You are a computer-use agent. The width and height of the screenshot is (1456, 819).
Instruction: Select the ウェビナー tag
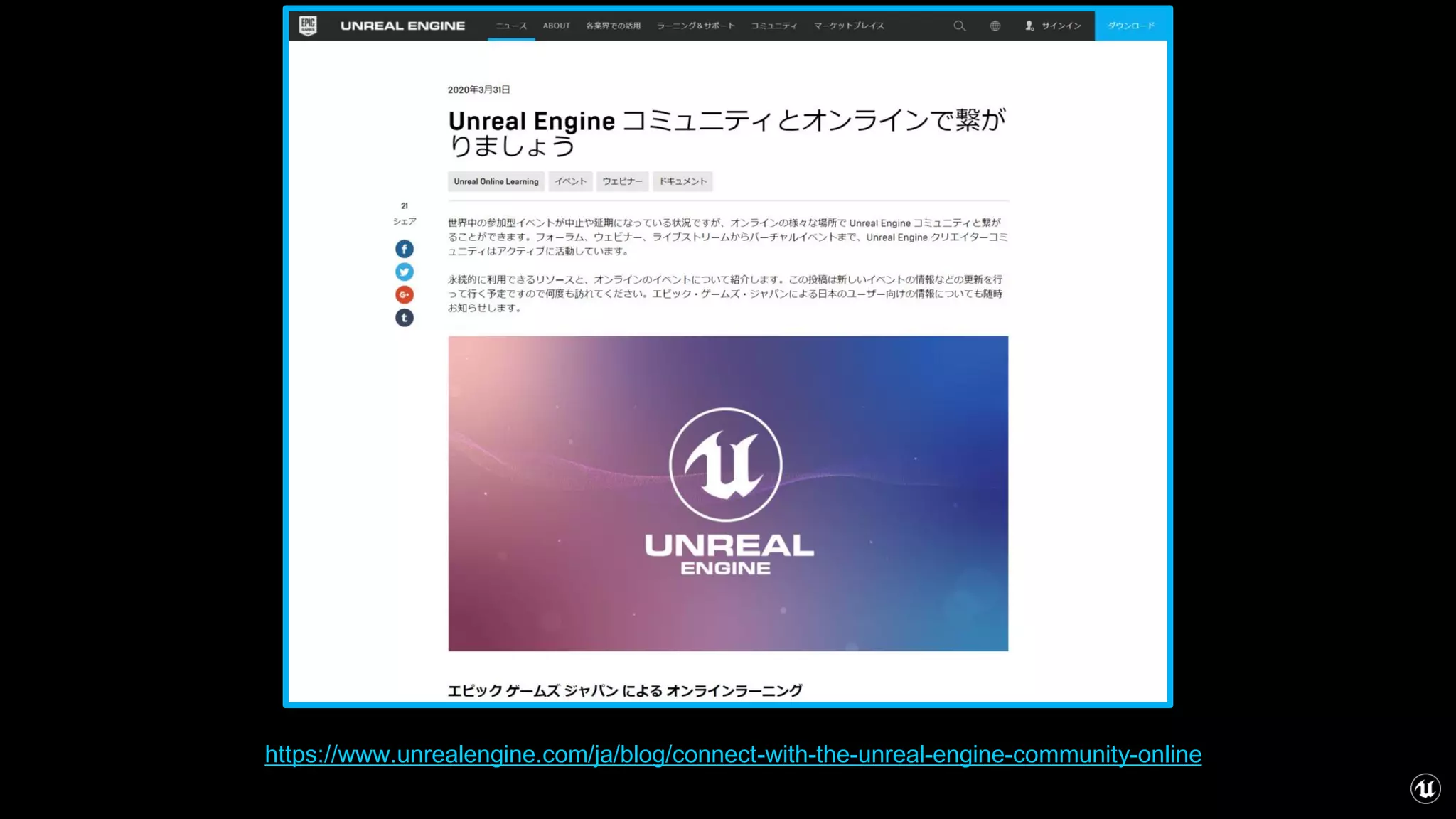(x=622, y=181)
